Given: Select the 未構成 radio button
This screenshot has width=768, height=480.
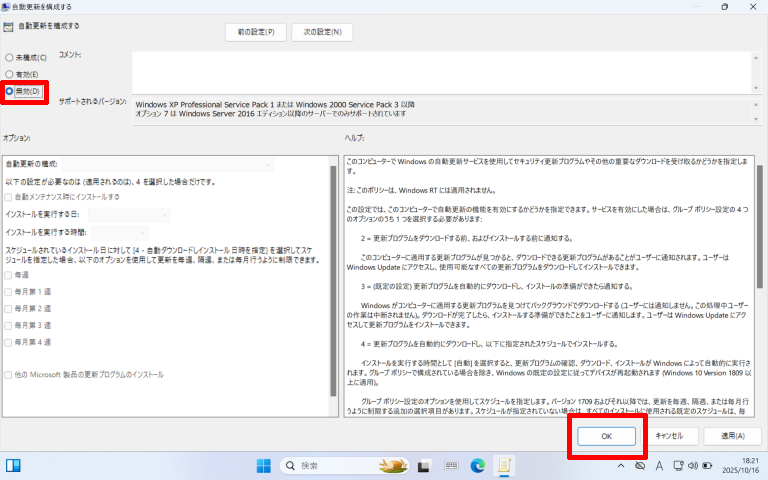Looking at the screenshot, I should (x=10, y=57).
